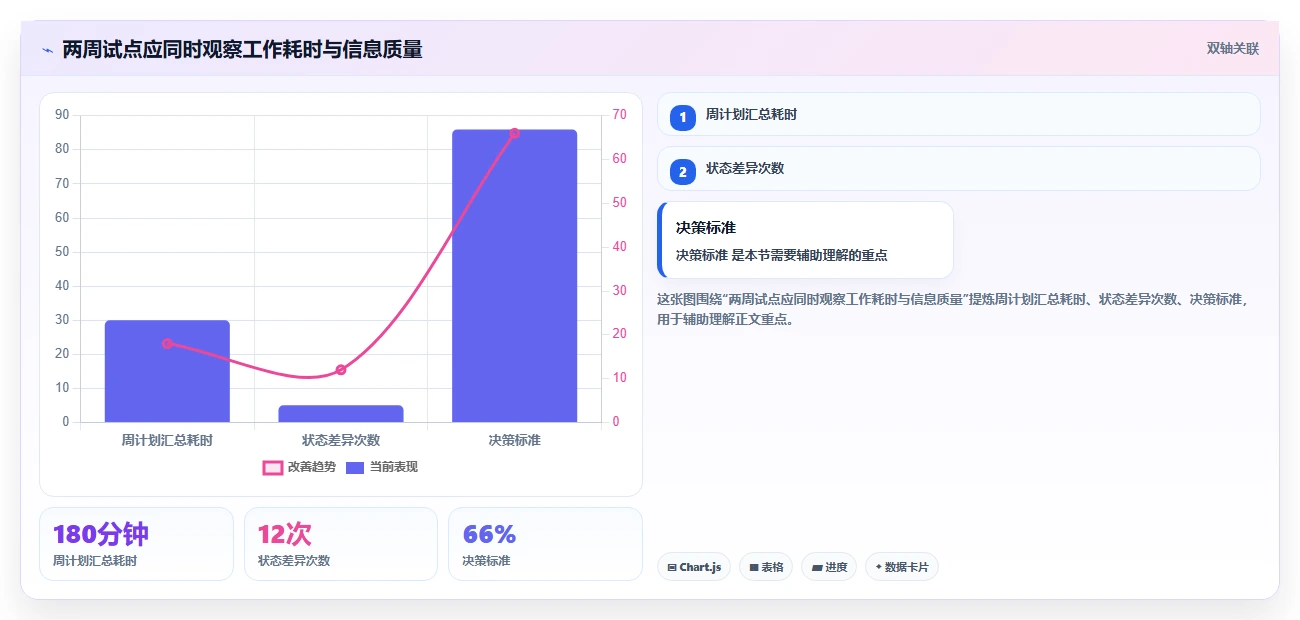Click the icon inside the 进度 tag

point(817,567)
